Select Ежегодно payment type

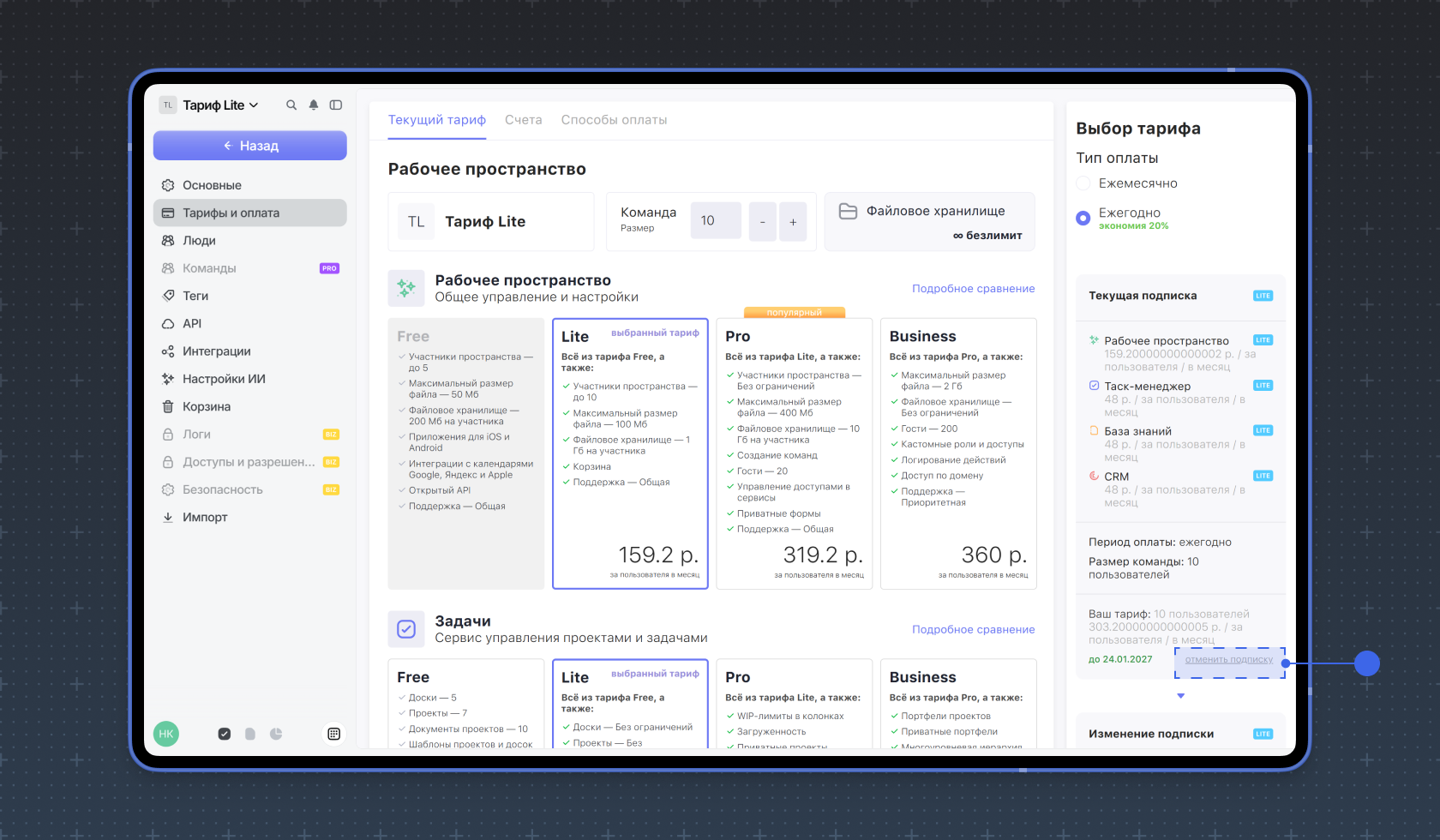coord(1083,218)
